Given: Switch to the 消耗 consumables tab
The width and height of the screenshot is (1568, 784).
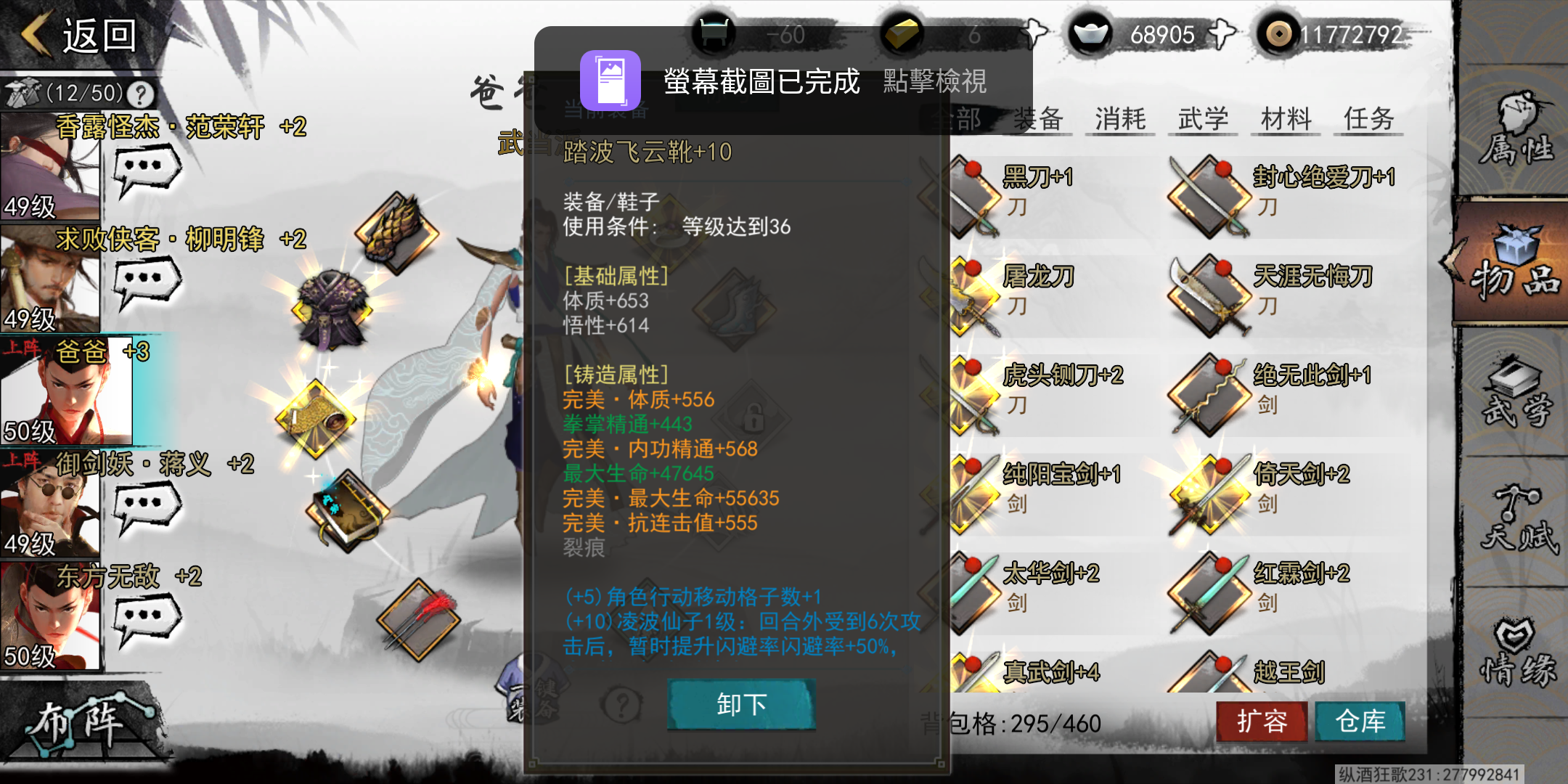Looking at the screenshot, I should pyautogui.click(x=1120, y=119).
